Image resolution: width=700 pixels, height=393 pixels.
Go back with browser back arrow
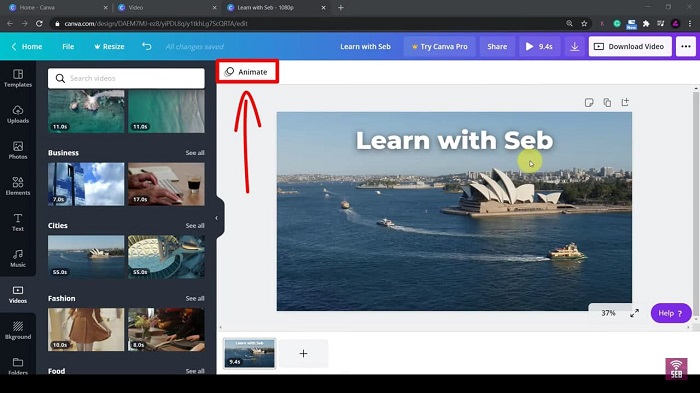pos(10,23)
